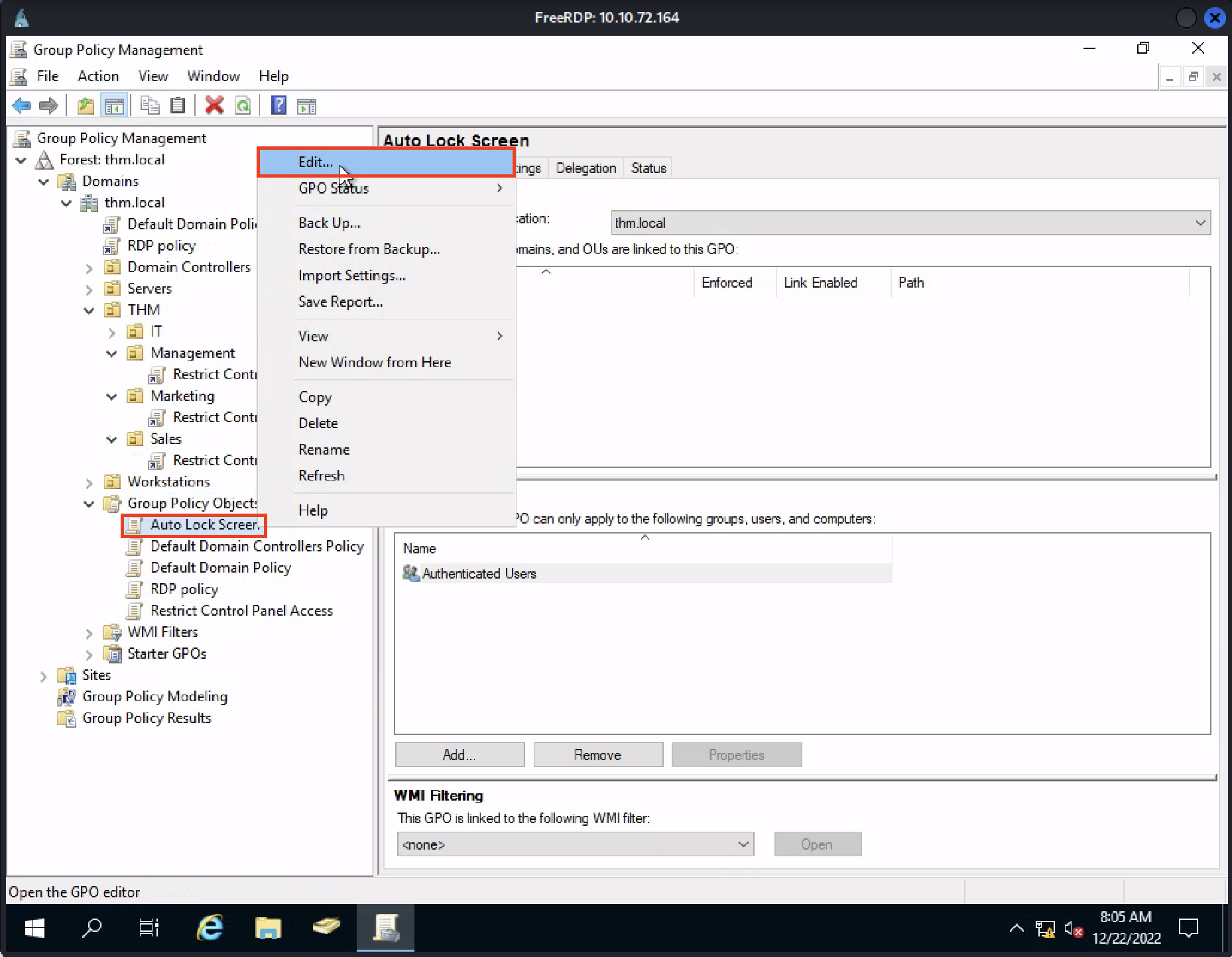Viewport: 1232px width, 957px height.
Task: Click the Forest: thm.local icon
Action: click(x=44, y=160)
